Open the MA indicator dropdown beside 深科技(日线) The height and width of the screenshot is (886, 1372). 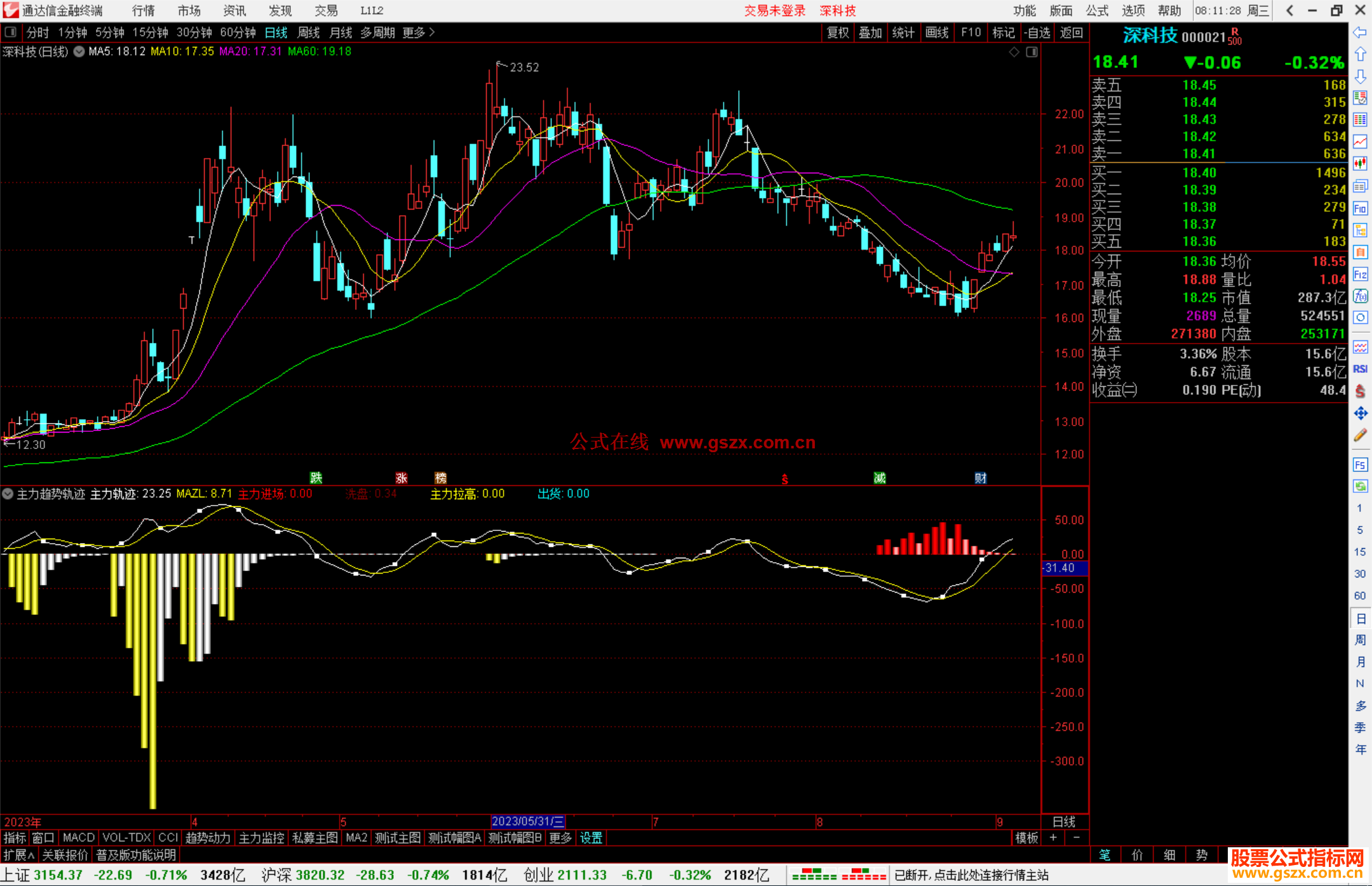pyautogui.click(x=79, y=52)
